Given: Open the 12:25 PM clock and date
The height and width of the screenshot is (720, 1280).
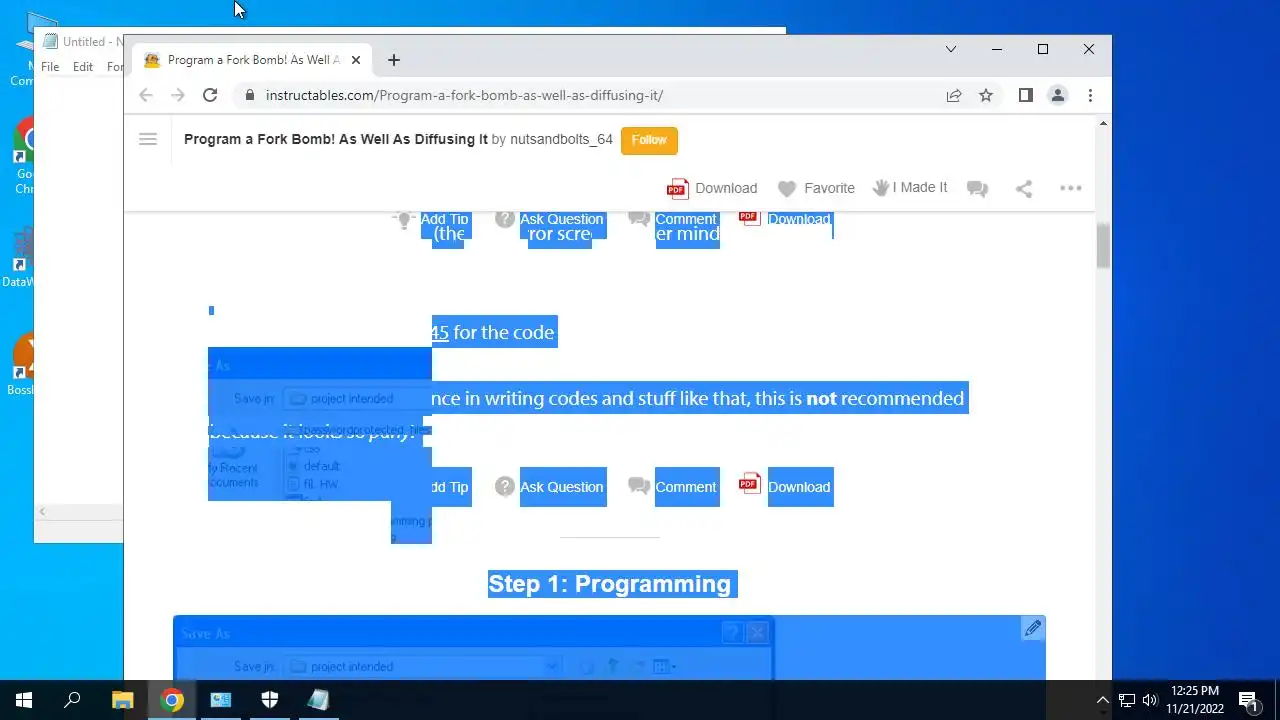Looking at the screenshot, I should [x=1195, y=700].
